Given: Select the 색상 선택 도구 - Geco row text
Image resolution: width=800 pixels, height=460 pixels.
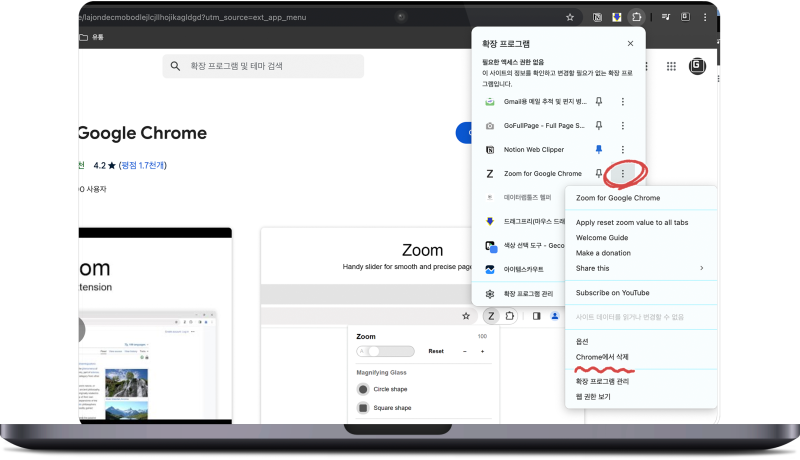Looking at the screenshot, I should 534,245.
